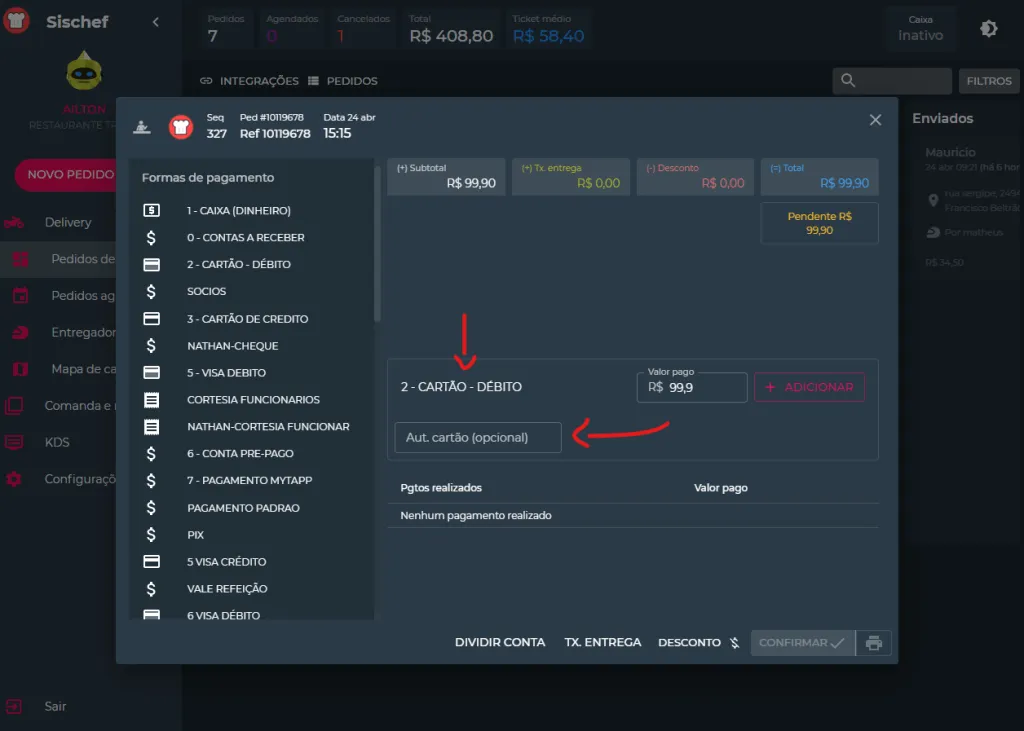Choose 2 - CARTÃO - DÉBITO in list
Image resolution: width=1024 pixels, height=731 pixels.
252,265
